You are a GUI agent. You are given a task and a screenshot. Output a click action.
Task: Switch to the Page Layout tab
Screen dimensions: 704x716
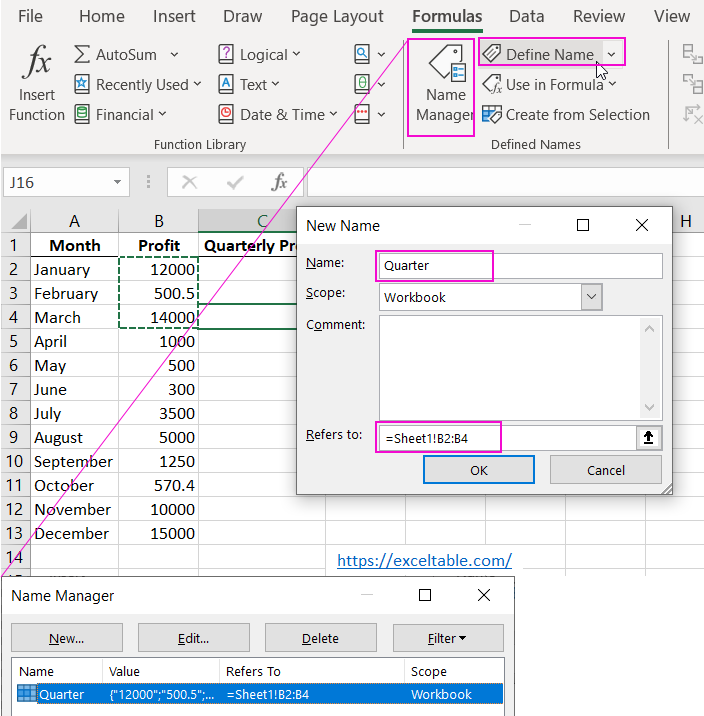[x=337, y=17]
